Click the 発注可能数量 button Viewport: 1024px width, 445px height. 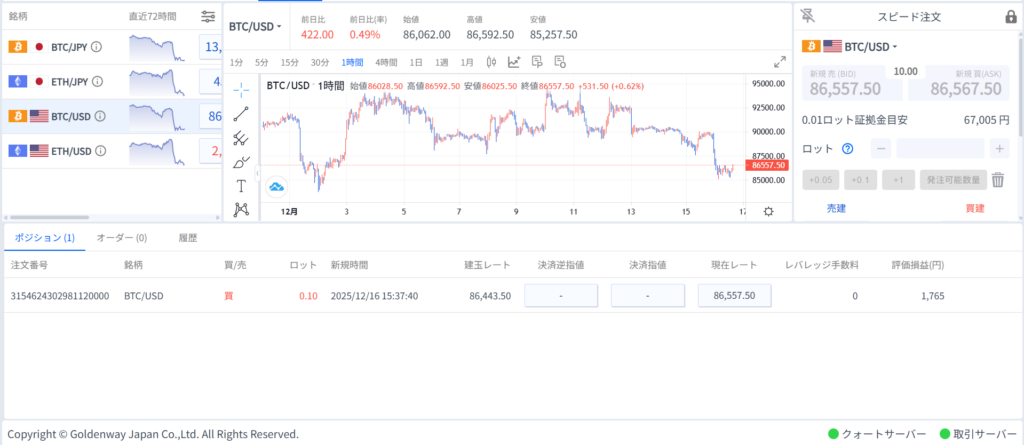(953, 180)
